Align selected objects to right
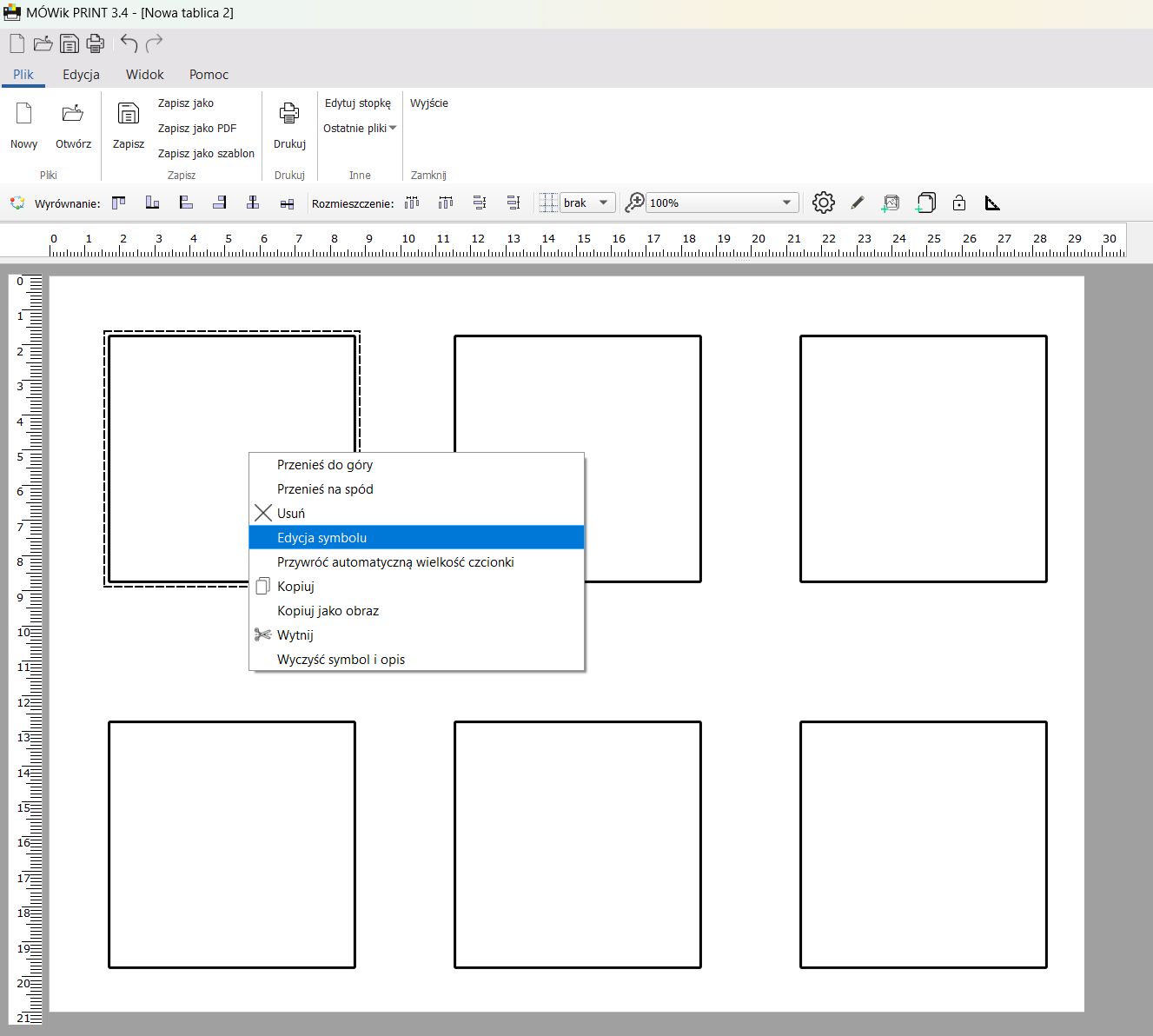The height and width of the screenshot is (1036, 1153). point(220,203)
